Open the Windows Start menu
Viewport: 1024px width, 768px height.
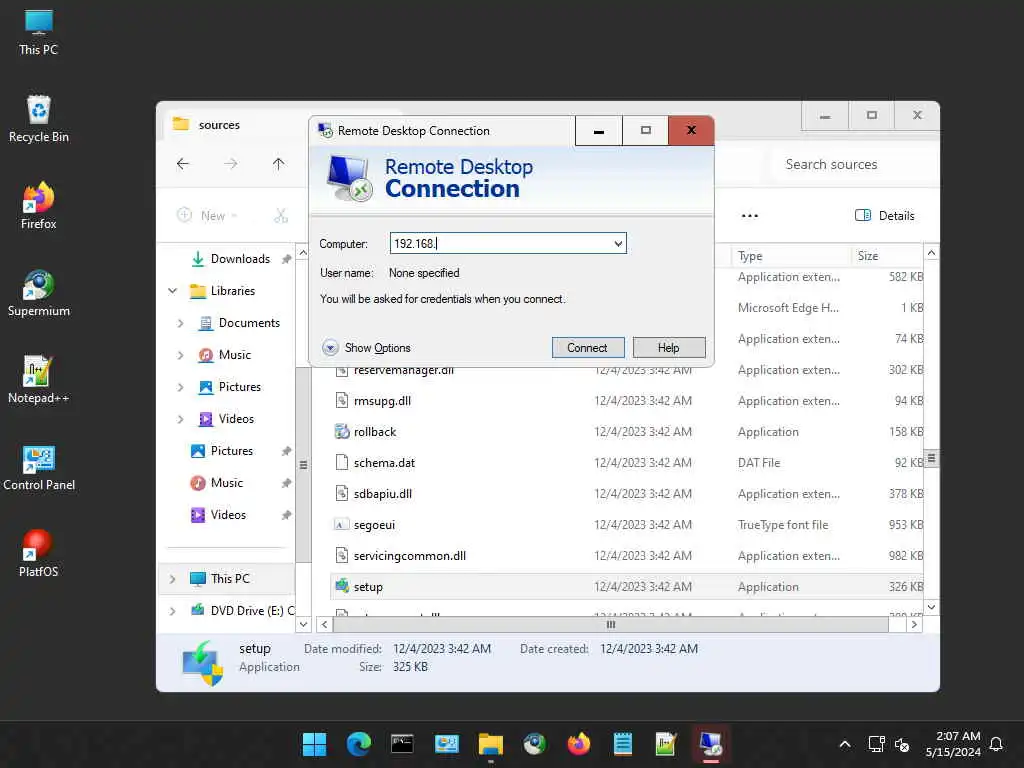point(314,744)
